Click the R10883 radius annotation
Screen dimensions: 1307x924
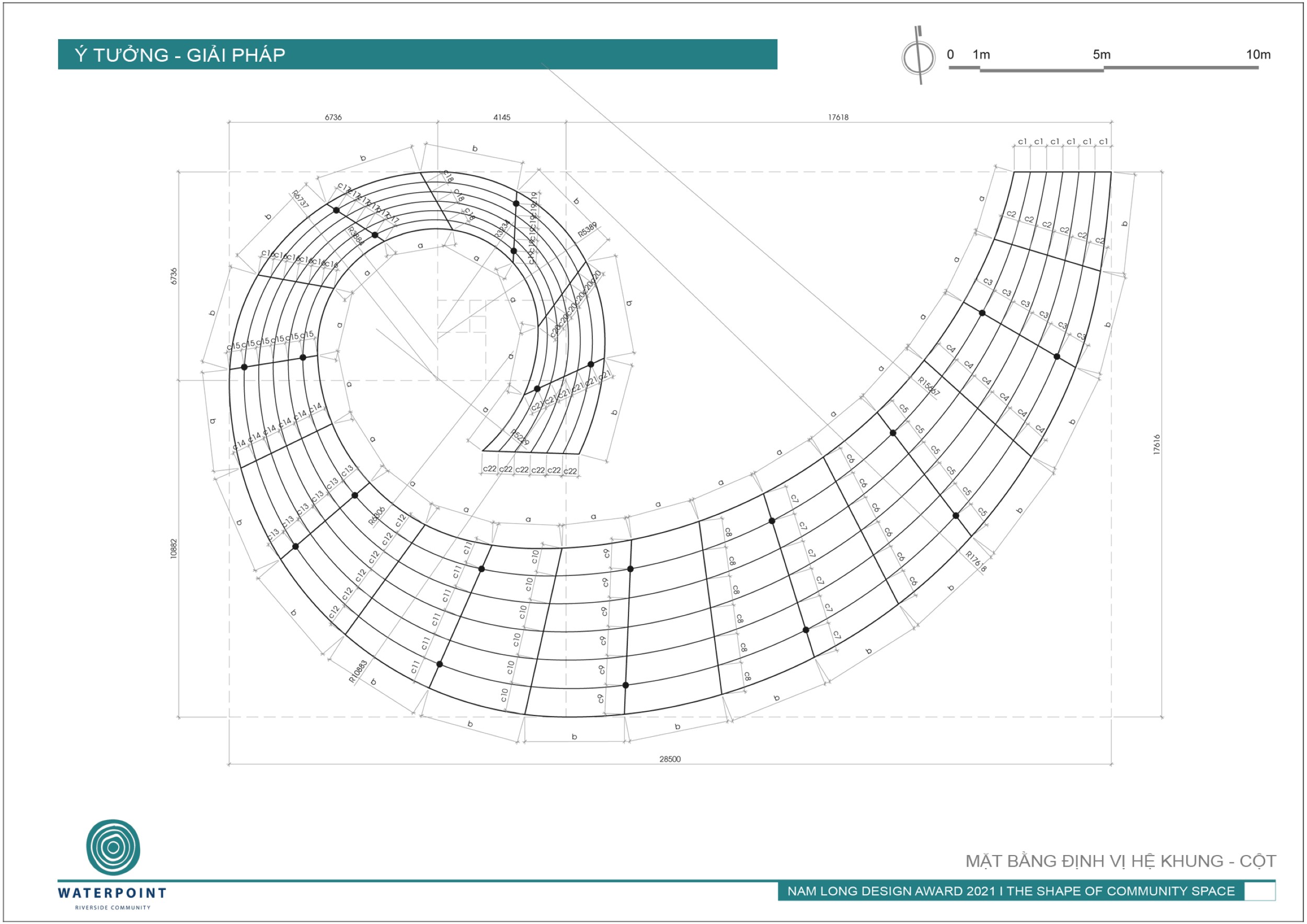[358, 671]
